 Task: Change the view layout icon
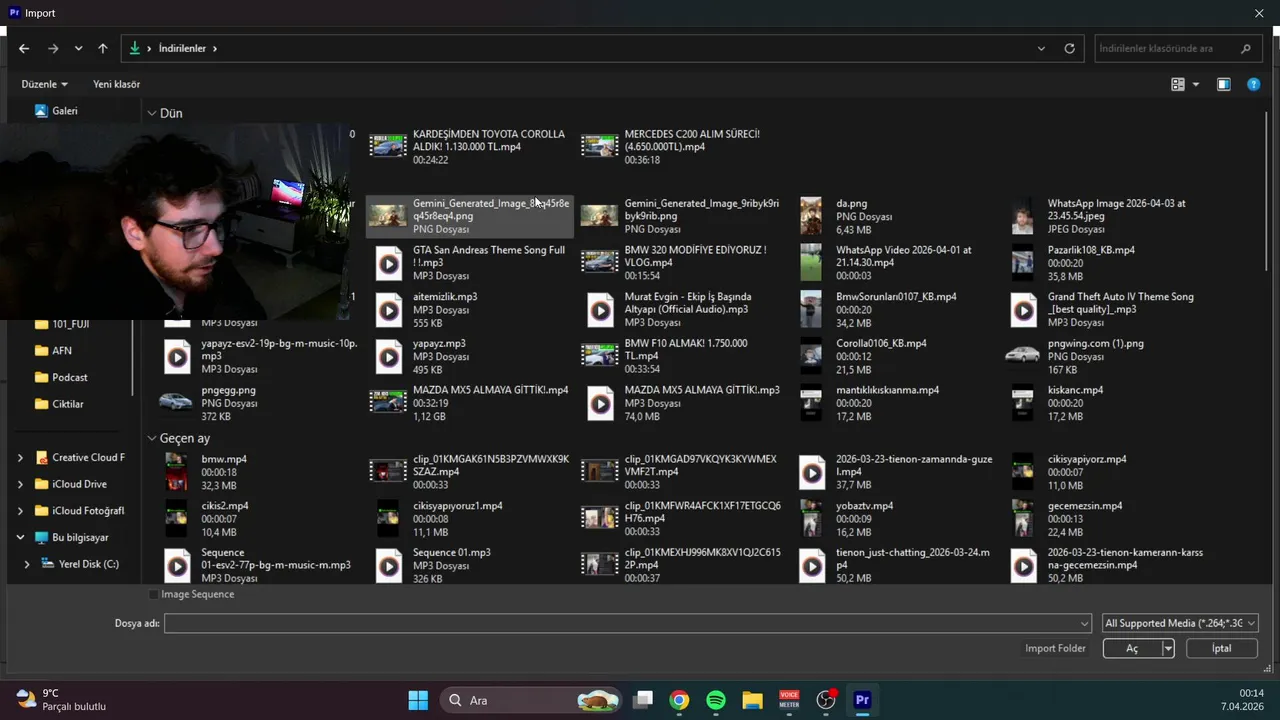(x=1178, y=84)
